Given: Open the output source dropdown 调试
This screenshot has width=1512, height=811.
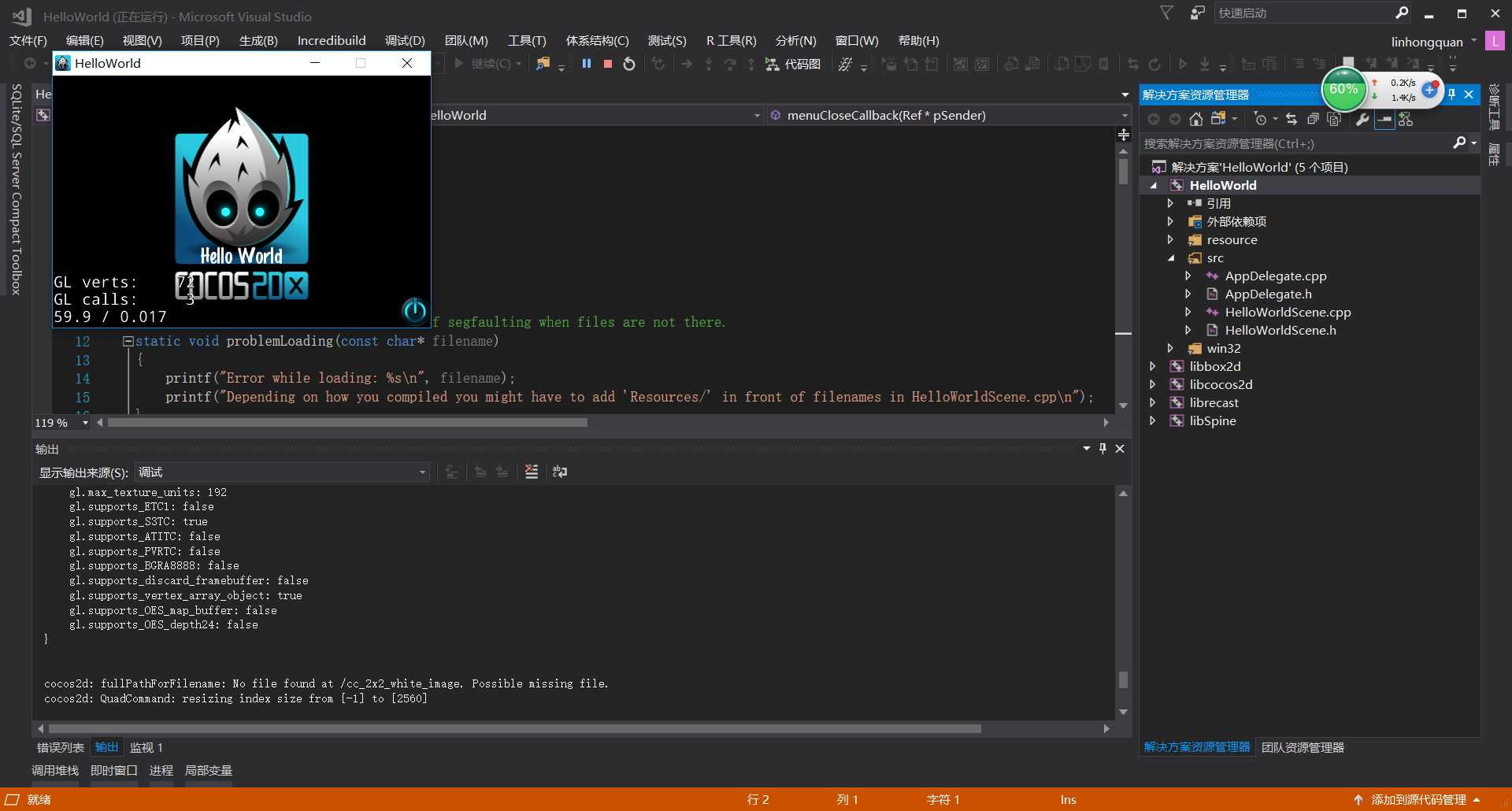Looking at the screenshot, I should coord(282,472).
